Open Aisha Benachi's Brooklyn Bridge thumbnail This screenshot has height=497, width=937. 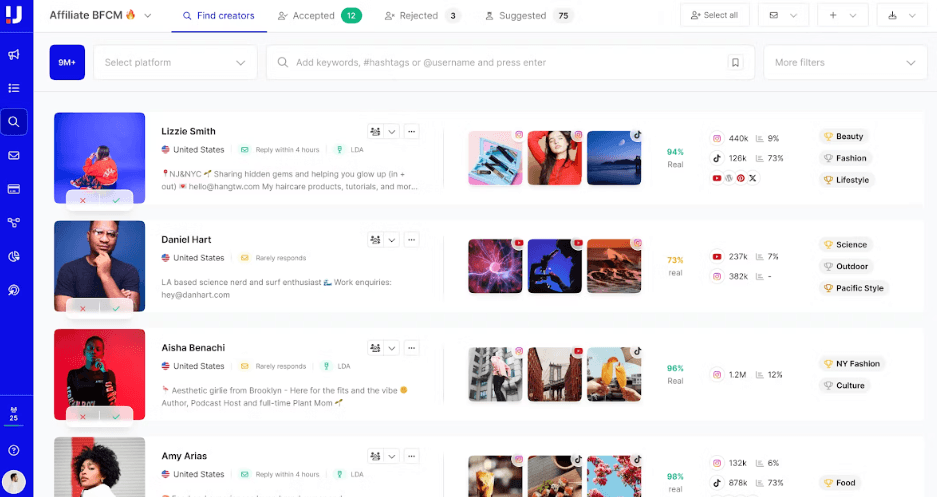[x=555, y=375]
